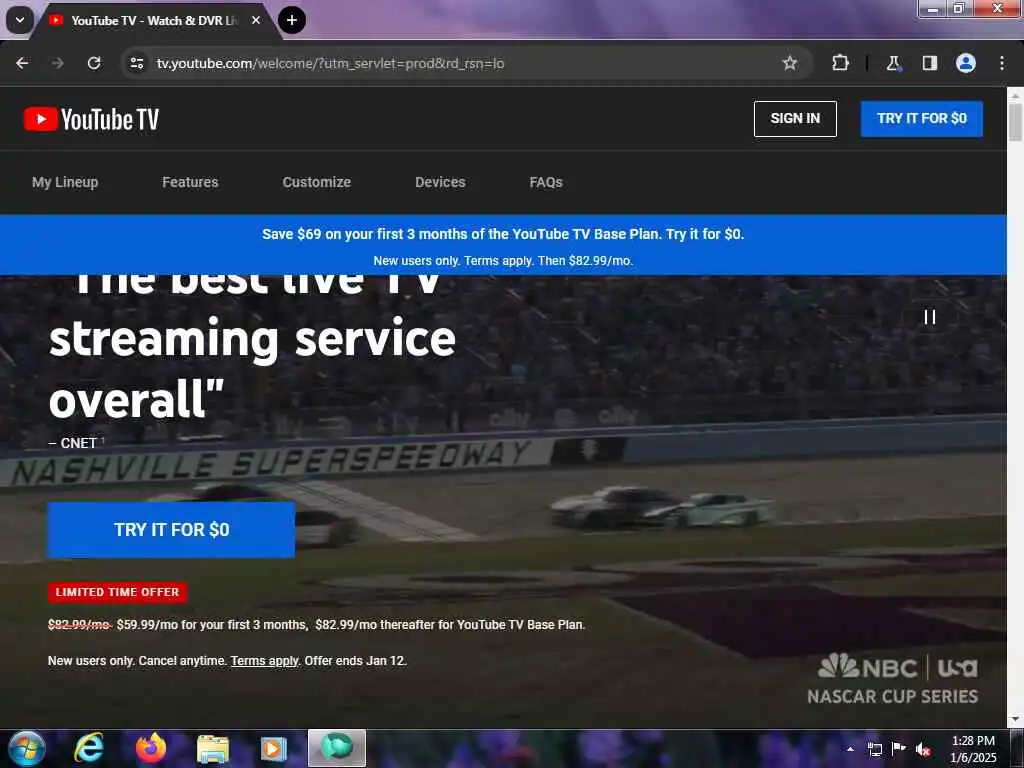Open the My Lineup nav item
The height and width of the screenshot is (768, 1024).
pos(65,182)
